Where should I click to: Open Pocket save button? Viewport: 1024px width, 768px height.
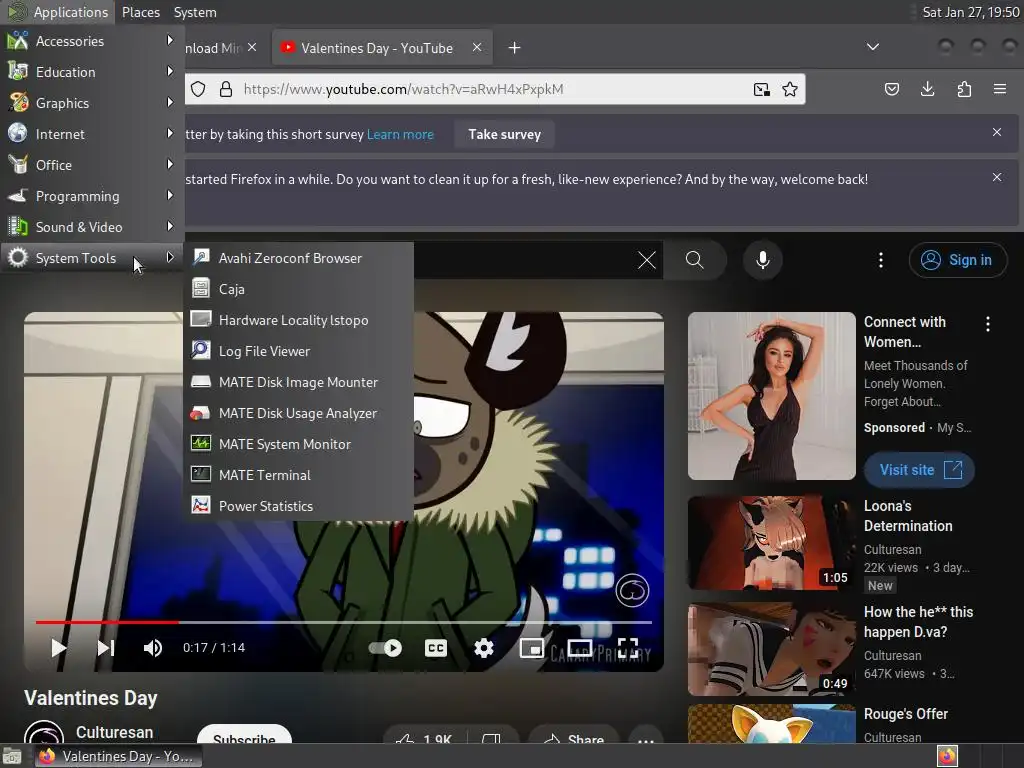(x=891, y=89)
